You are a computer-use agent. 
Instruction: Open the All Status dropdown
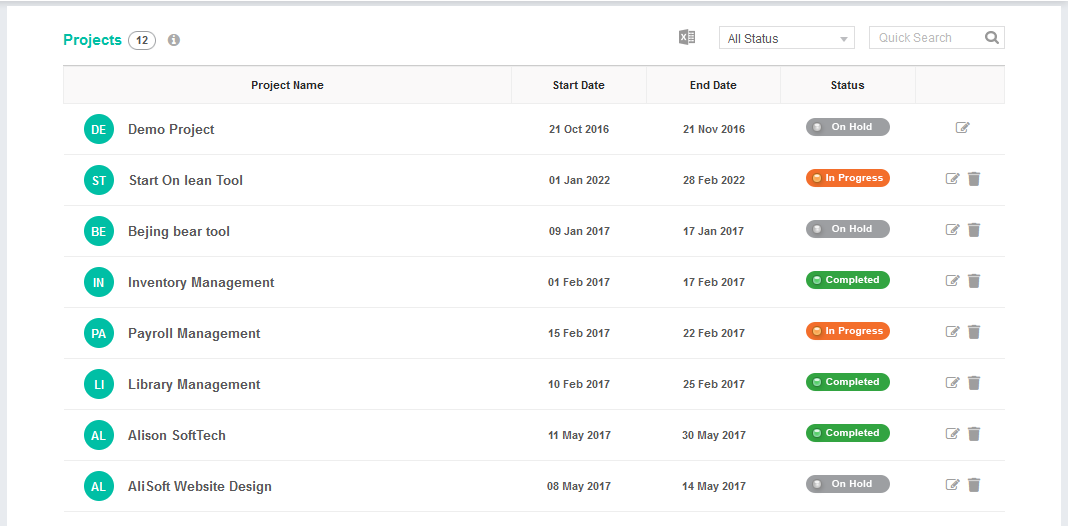[x=786, y=39]
